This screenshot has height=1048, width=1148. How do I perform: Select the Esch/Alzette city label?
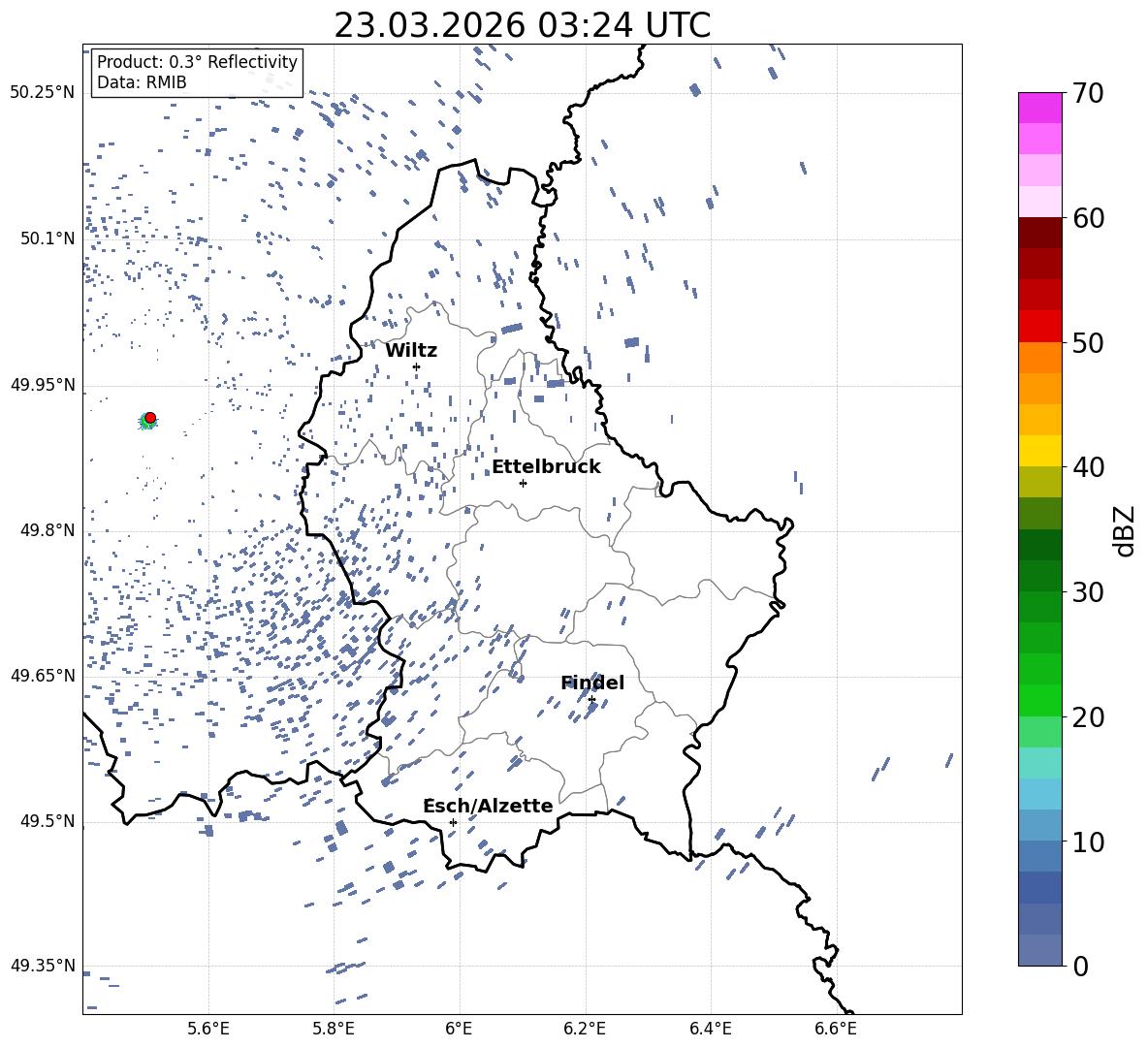point(488,806)
